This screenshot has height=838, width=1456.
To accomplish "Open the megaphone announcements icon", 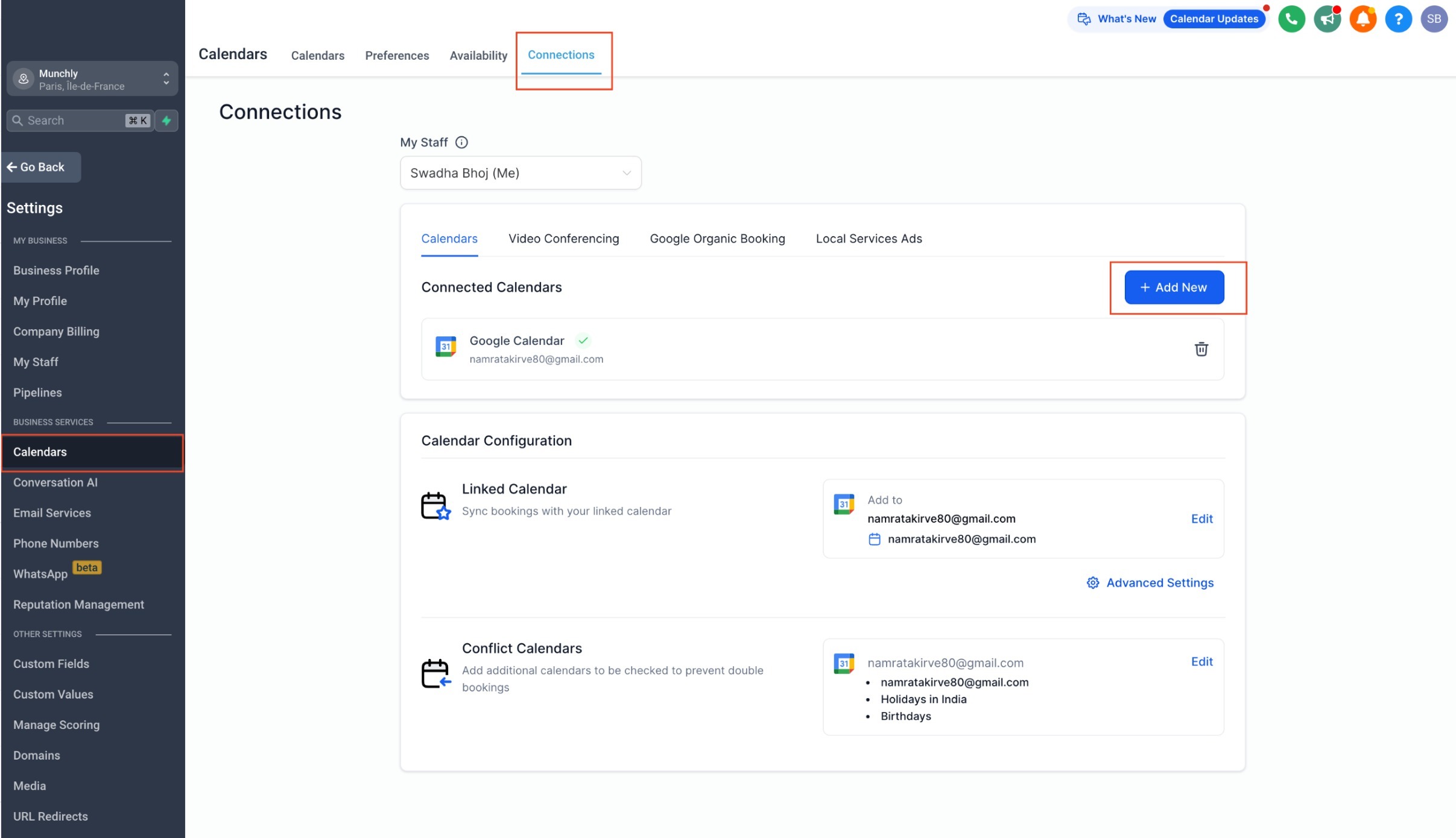I will (x=1327, y=19).
